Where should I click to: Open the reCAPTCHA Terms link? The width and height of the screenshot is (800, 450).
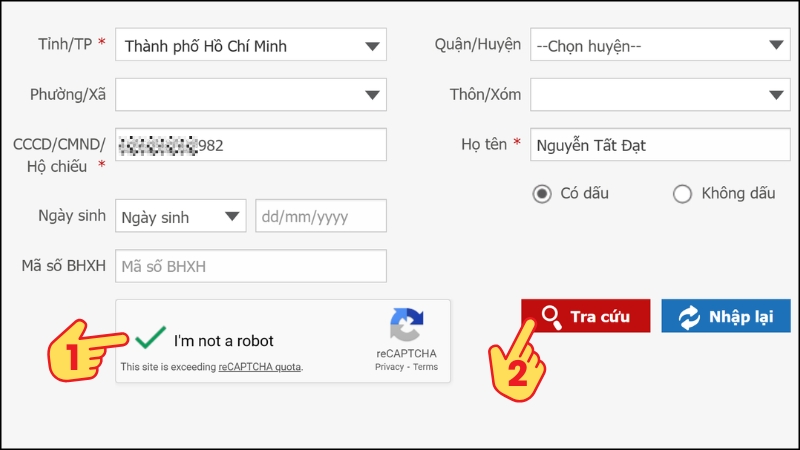coord(426,367)
